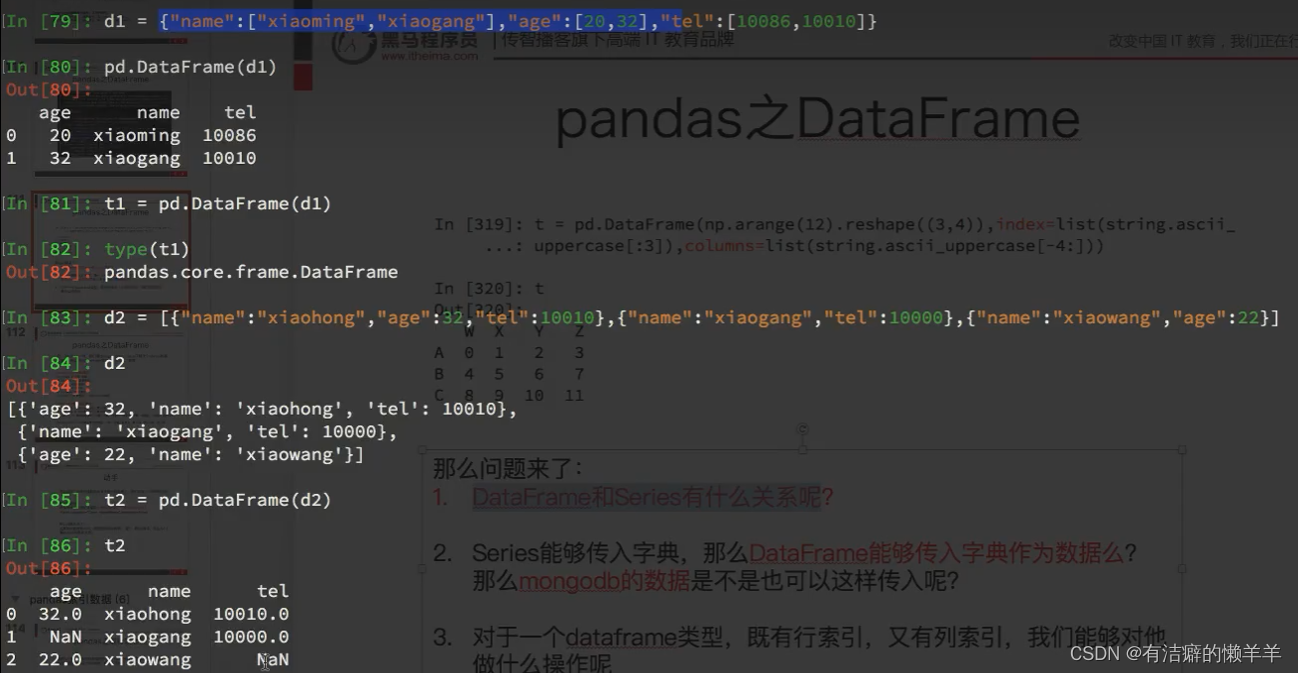Click question 1 'DataFrame和Series有什么关系呢?'
The height and width of the screenshot is (673, 1298).
click(x=653, y=497)
